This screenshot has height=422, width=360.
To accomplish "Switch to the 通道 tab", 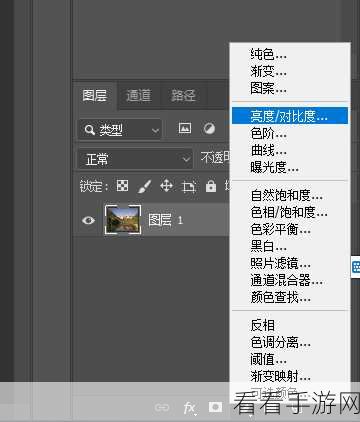I will click(x=138, y=96).
